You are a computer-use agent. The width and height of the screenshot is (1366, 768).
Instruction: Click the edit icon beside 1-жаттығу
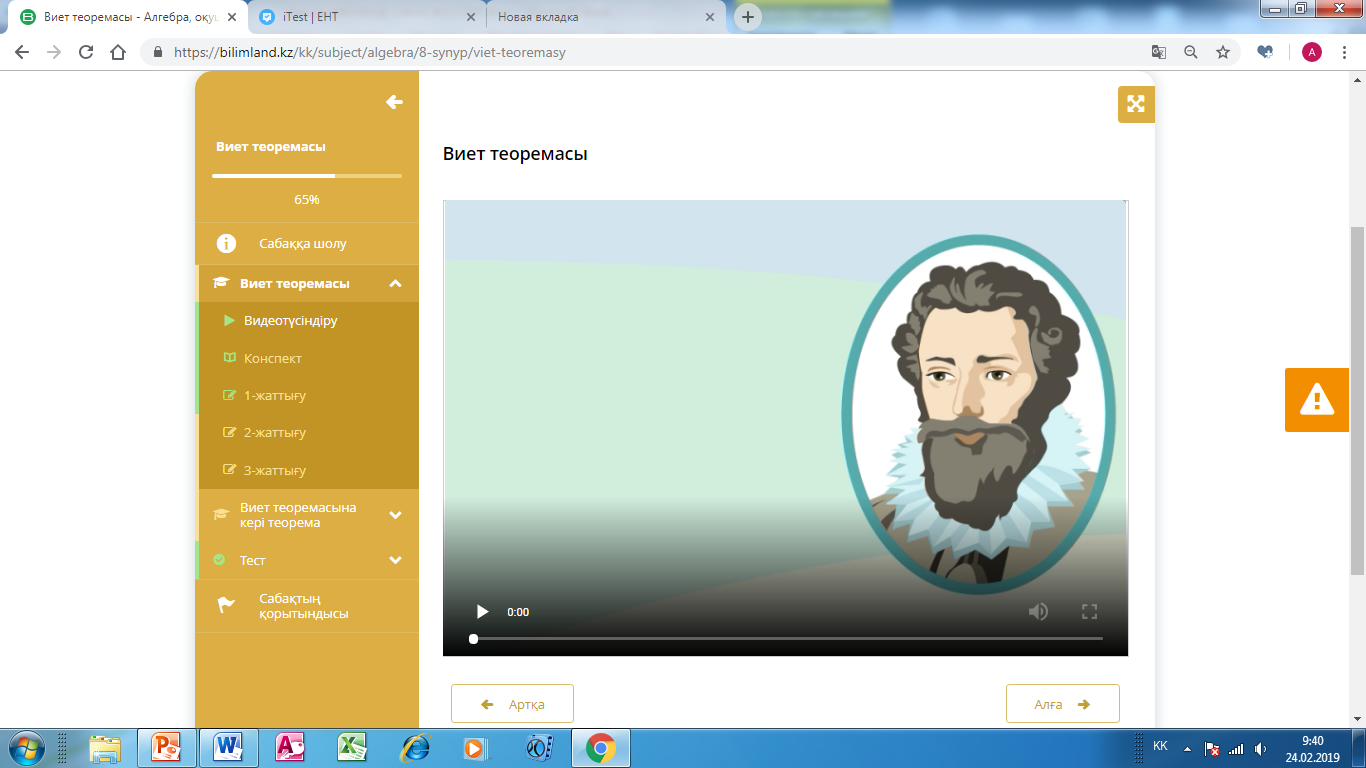[x=230, y=395]
